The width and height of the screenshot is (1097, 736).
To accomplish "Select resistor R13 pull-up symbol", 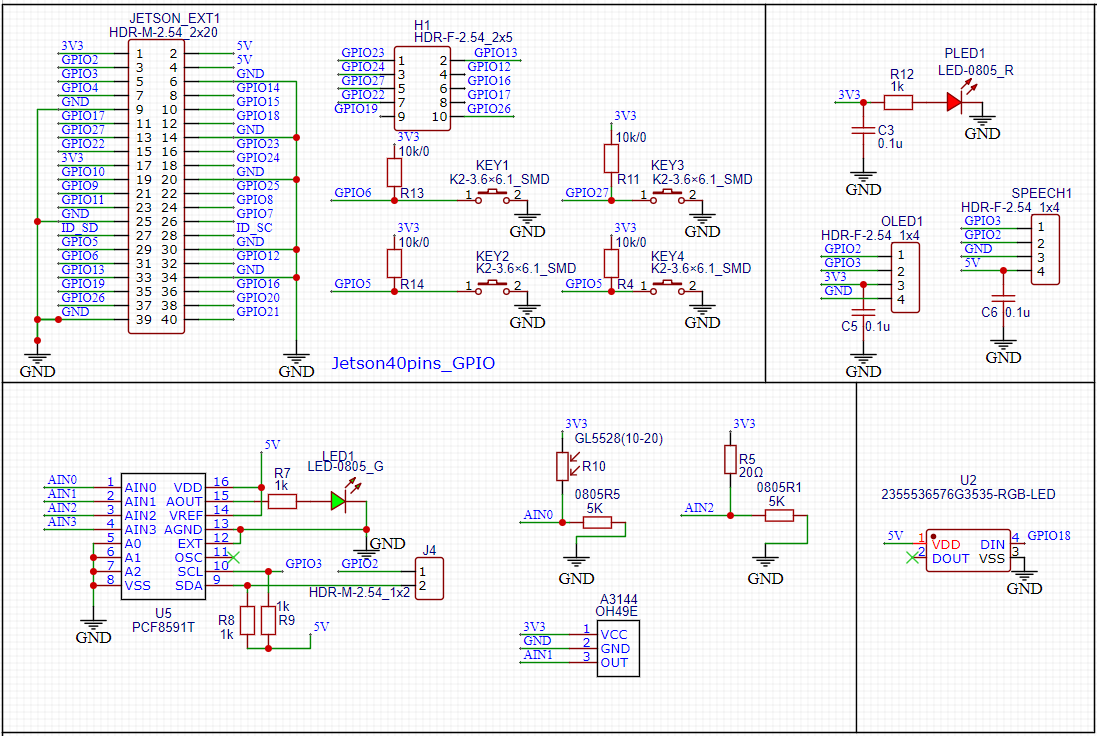I will point(394,172).
